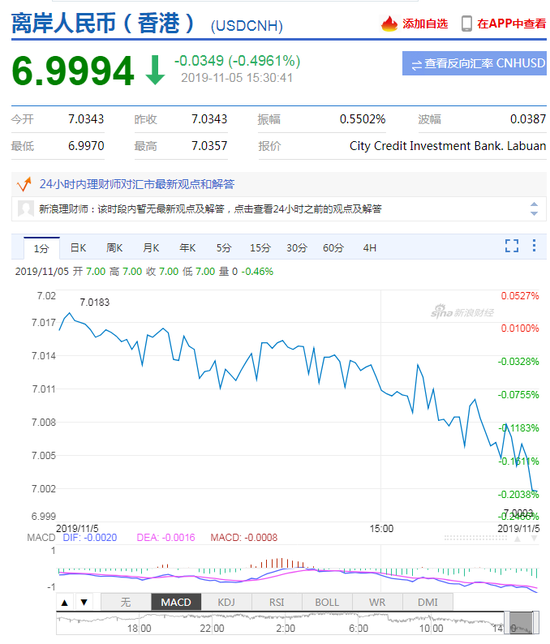Viewport: 550px width, 644px height.
Task: Open the three-dot chart options menu
Action: 534,246
